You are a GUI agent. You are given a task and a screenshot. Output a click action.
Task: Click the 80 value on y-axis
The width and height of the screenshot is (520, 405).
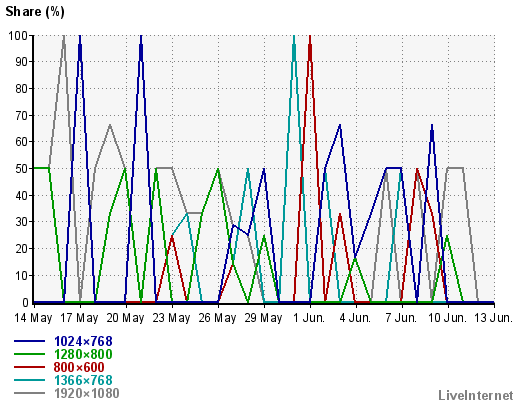click(22, 89)
